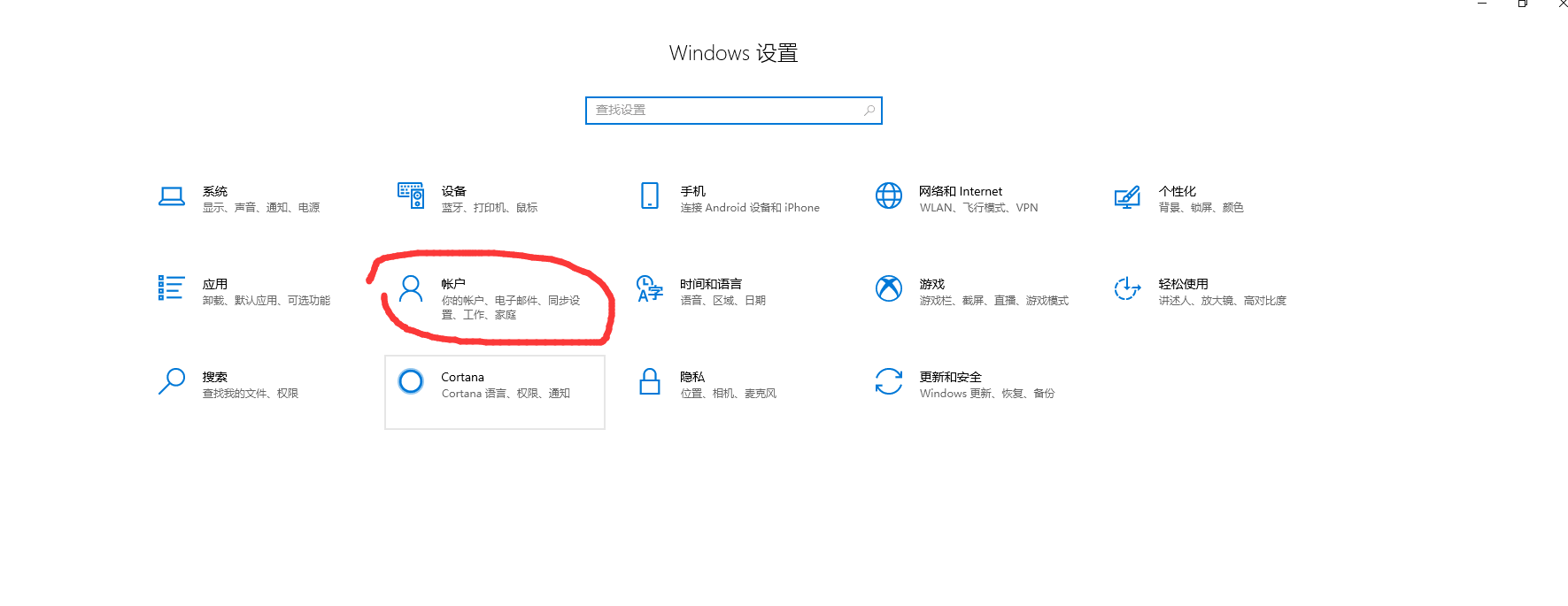Click the 查找设置 search field
Screen dimensions: 1568x606
coord(734,111)
